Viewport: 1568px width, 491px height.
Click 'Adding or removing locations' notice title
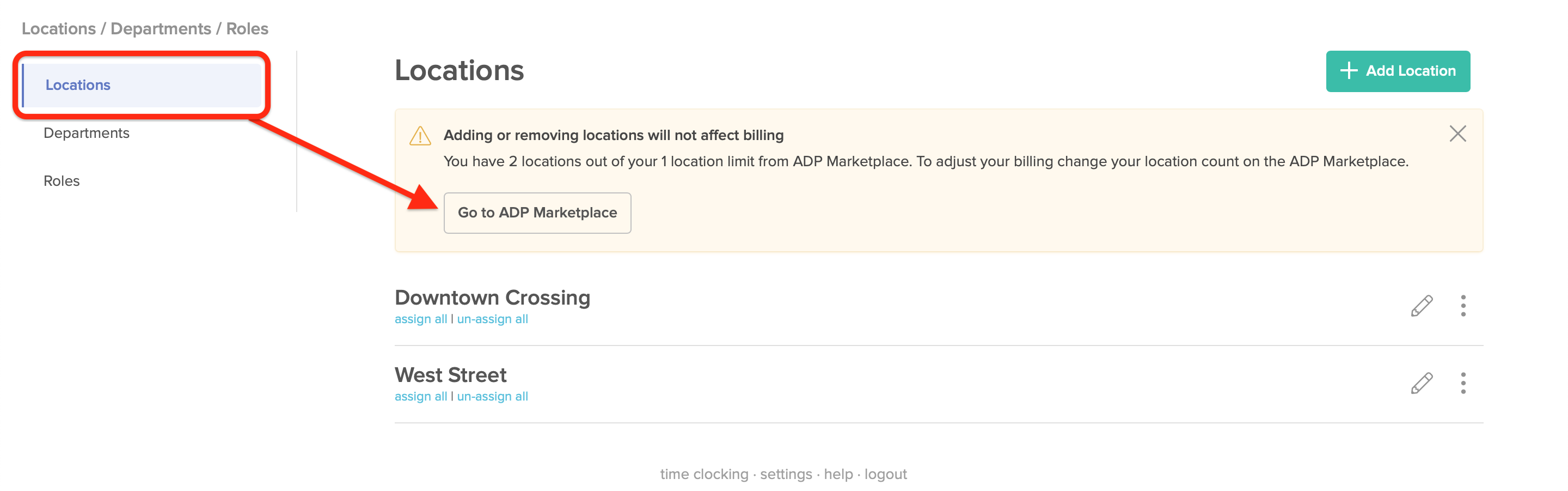click(614, 135)
